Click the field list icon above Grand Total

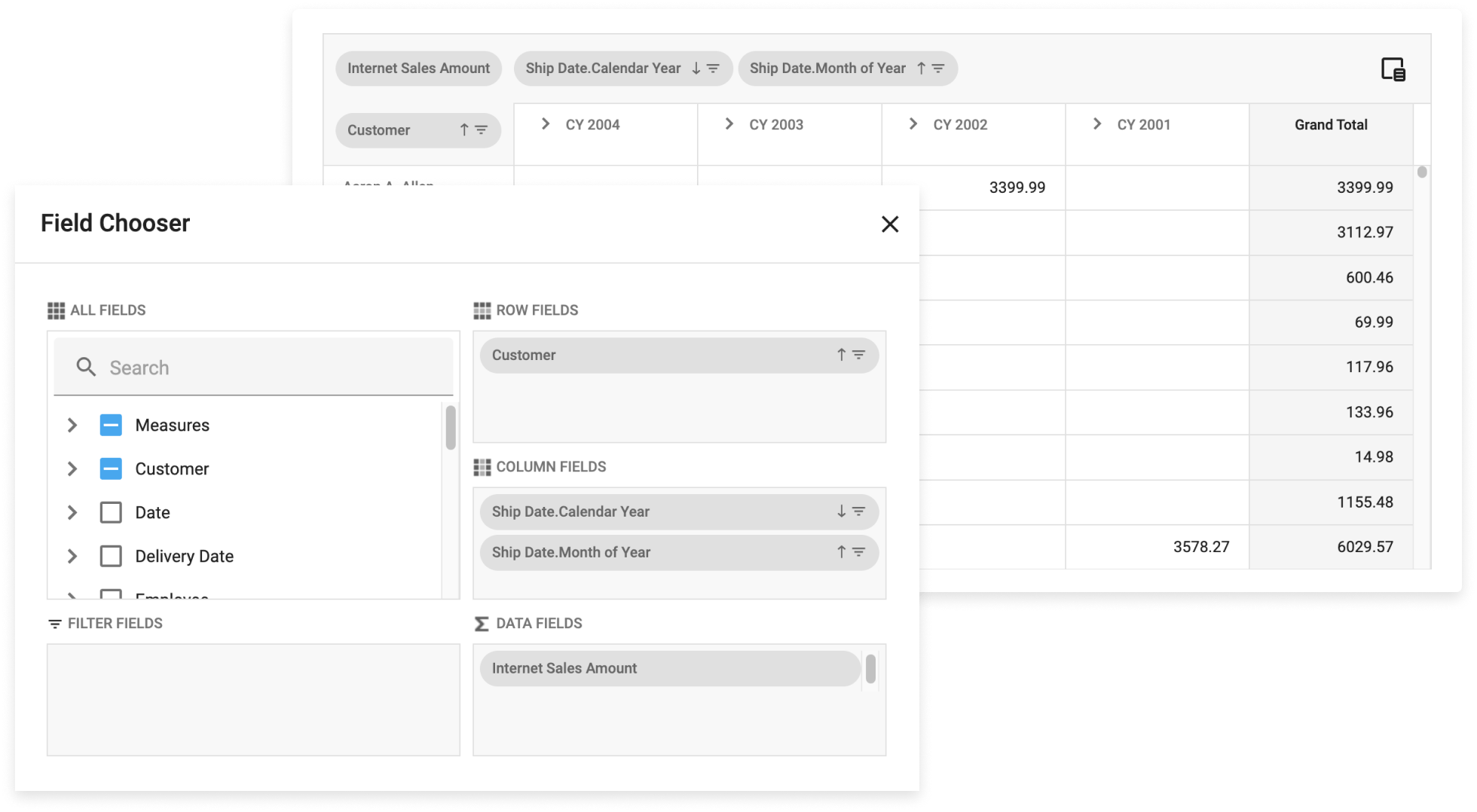pyautogui.click(x=1393, y=69)
